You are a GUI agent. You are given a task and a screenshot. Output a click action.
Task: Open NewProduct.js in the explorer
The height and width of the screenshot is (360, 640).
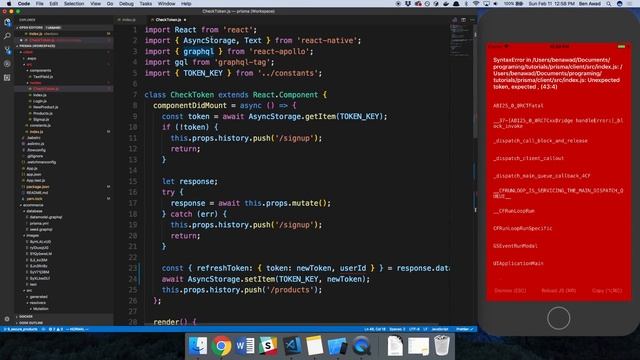pyautogui.click(x=46, y=107)
